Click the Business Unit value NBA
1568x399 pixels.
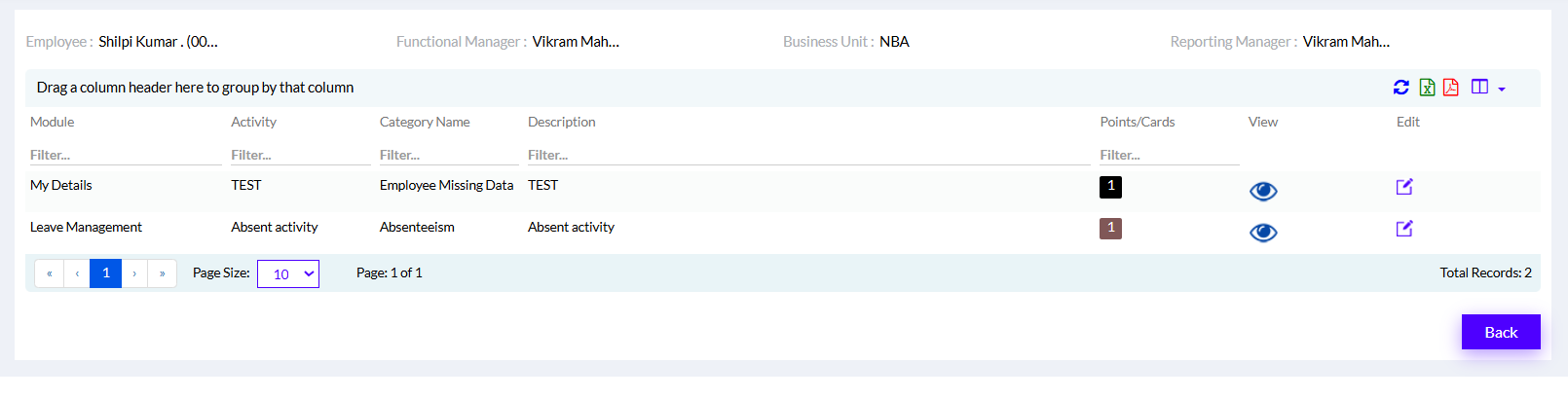click(894, 42)
